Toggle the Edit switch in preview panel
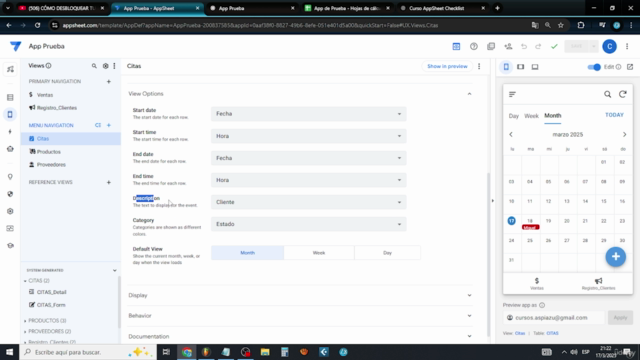640x360 pixels. point(594,67)
